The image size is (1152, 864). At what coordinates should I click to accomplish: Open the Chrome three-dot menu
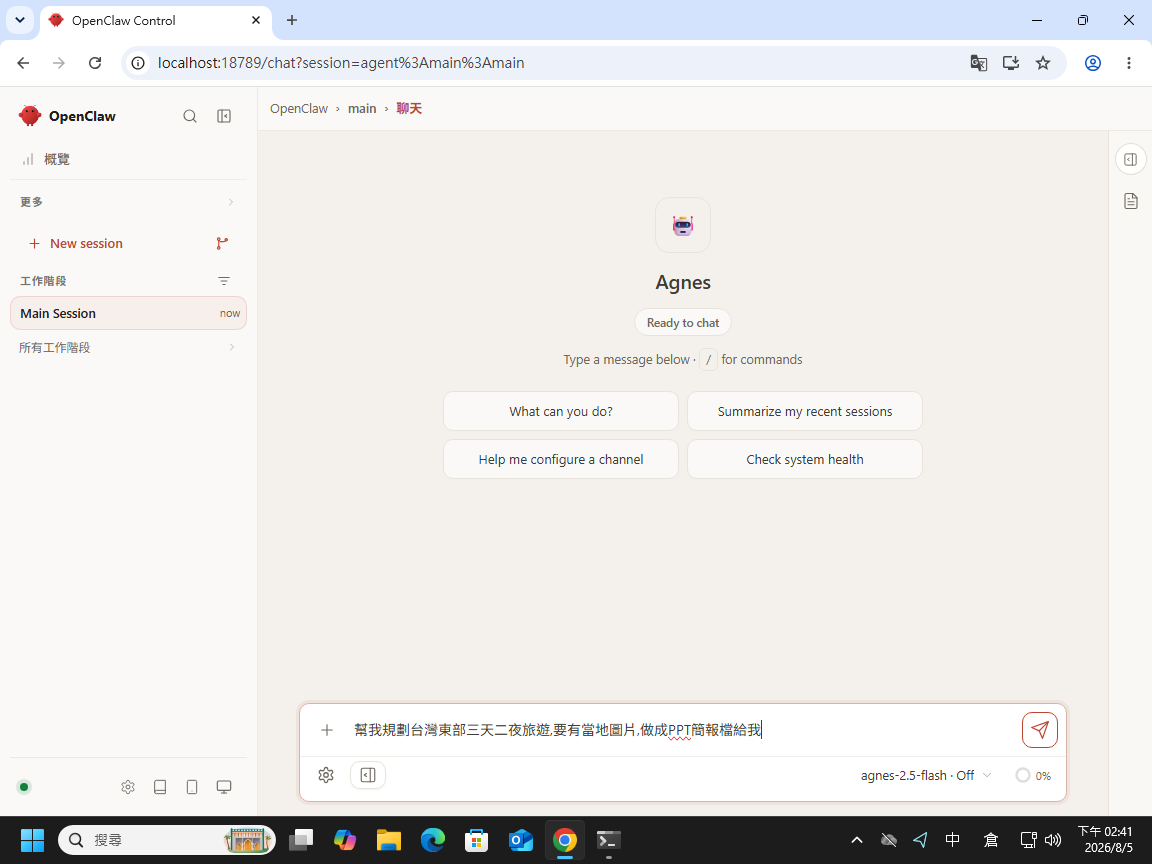pos(1129,63)
